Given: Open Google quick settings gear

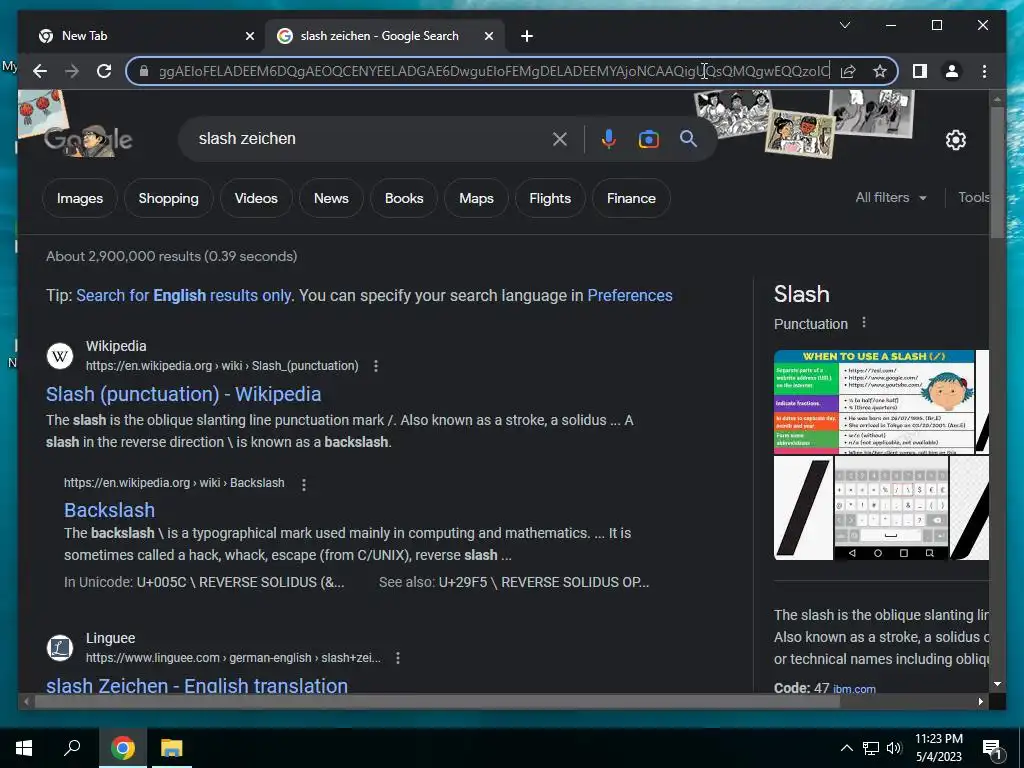Looking at the screenshot, I should 955,140.
